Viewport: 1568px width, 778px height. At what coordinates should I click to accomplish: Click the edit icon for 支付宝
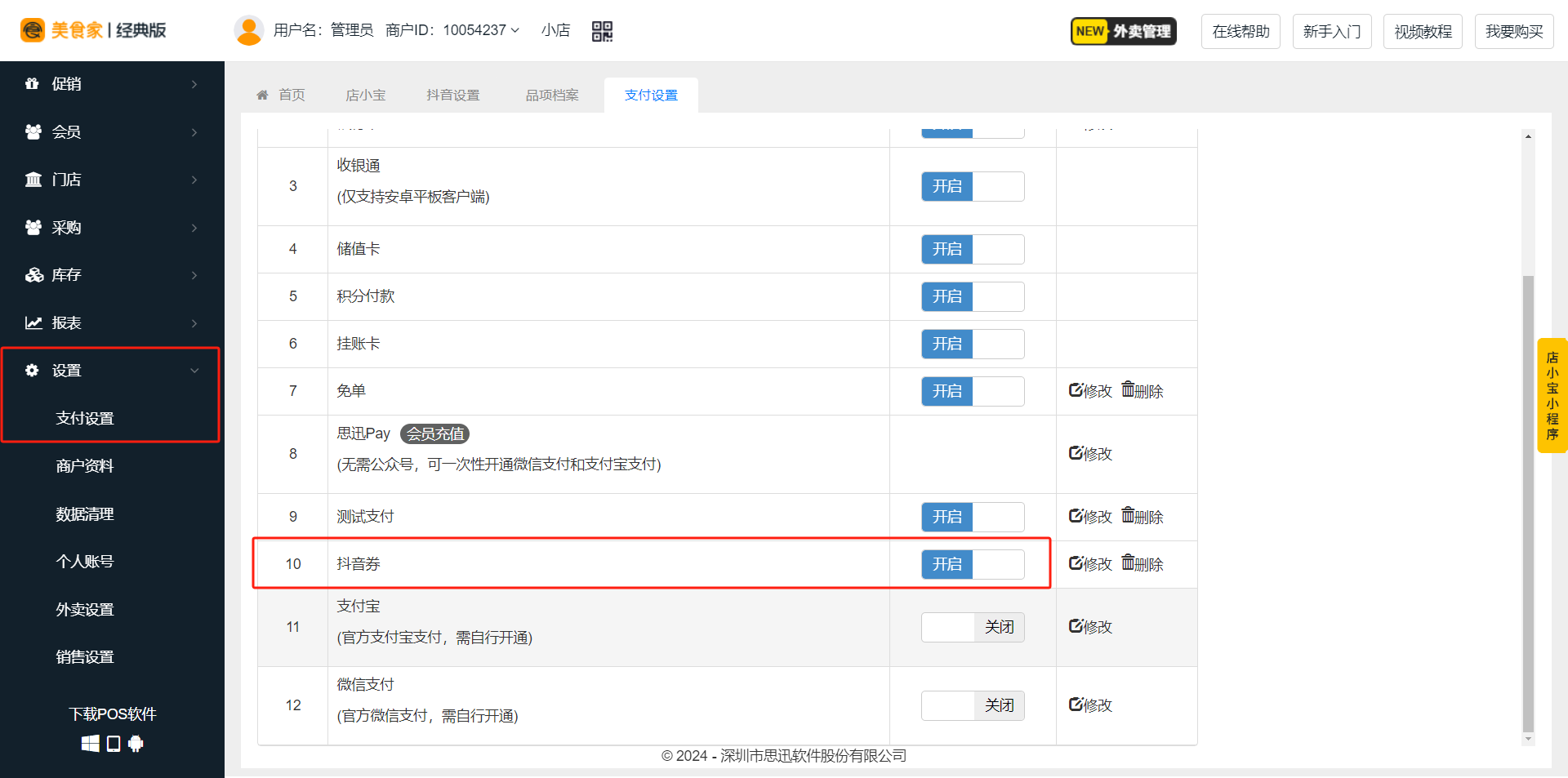[x=1076, y=626]
